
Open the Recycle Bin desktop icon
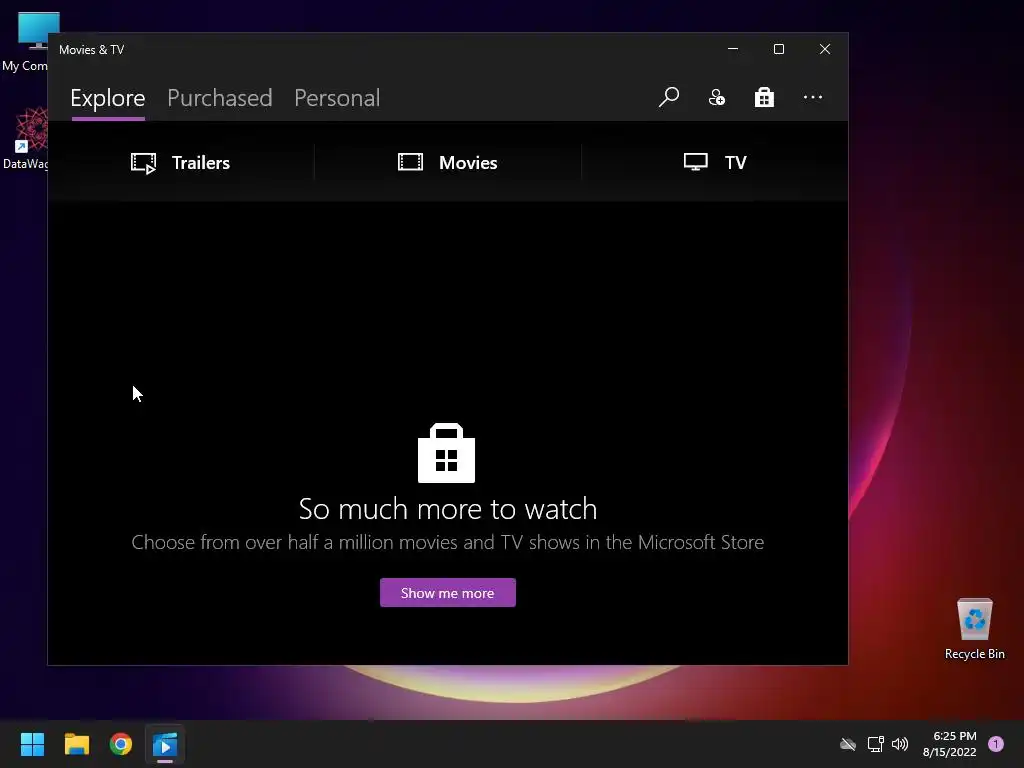pos(974,629)
